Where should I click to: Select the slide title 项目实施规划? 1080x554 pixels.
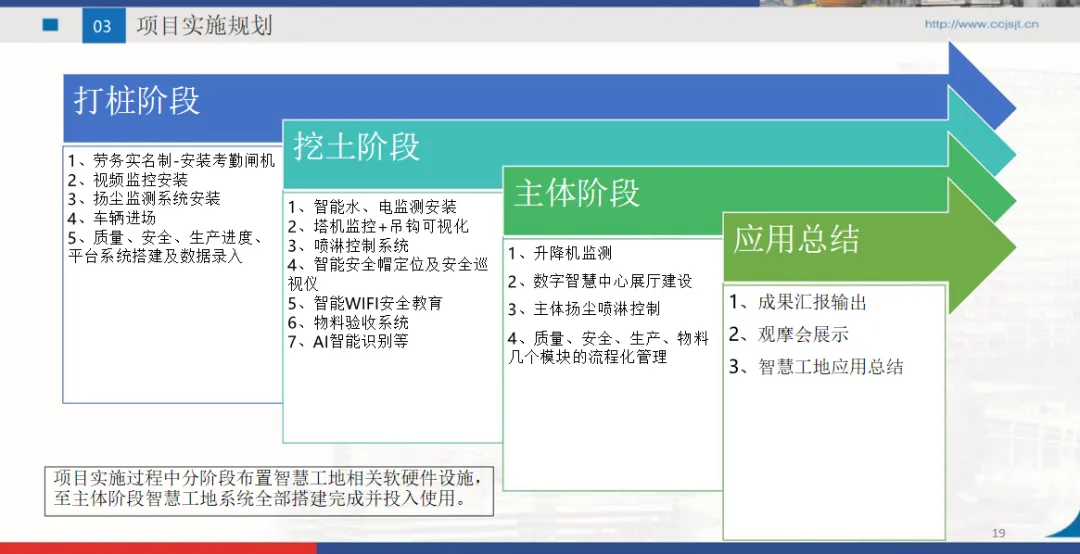tap(205, 26)
